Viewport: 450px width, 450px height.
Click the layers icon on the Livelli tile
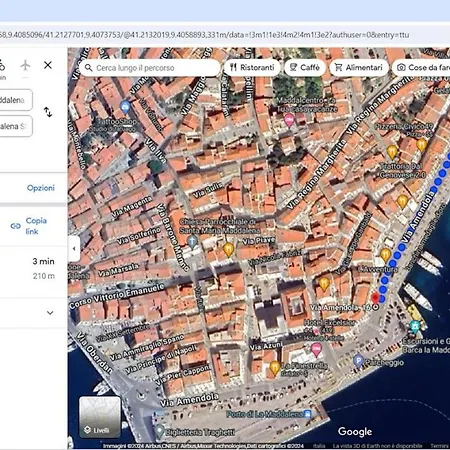point(87,430)
